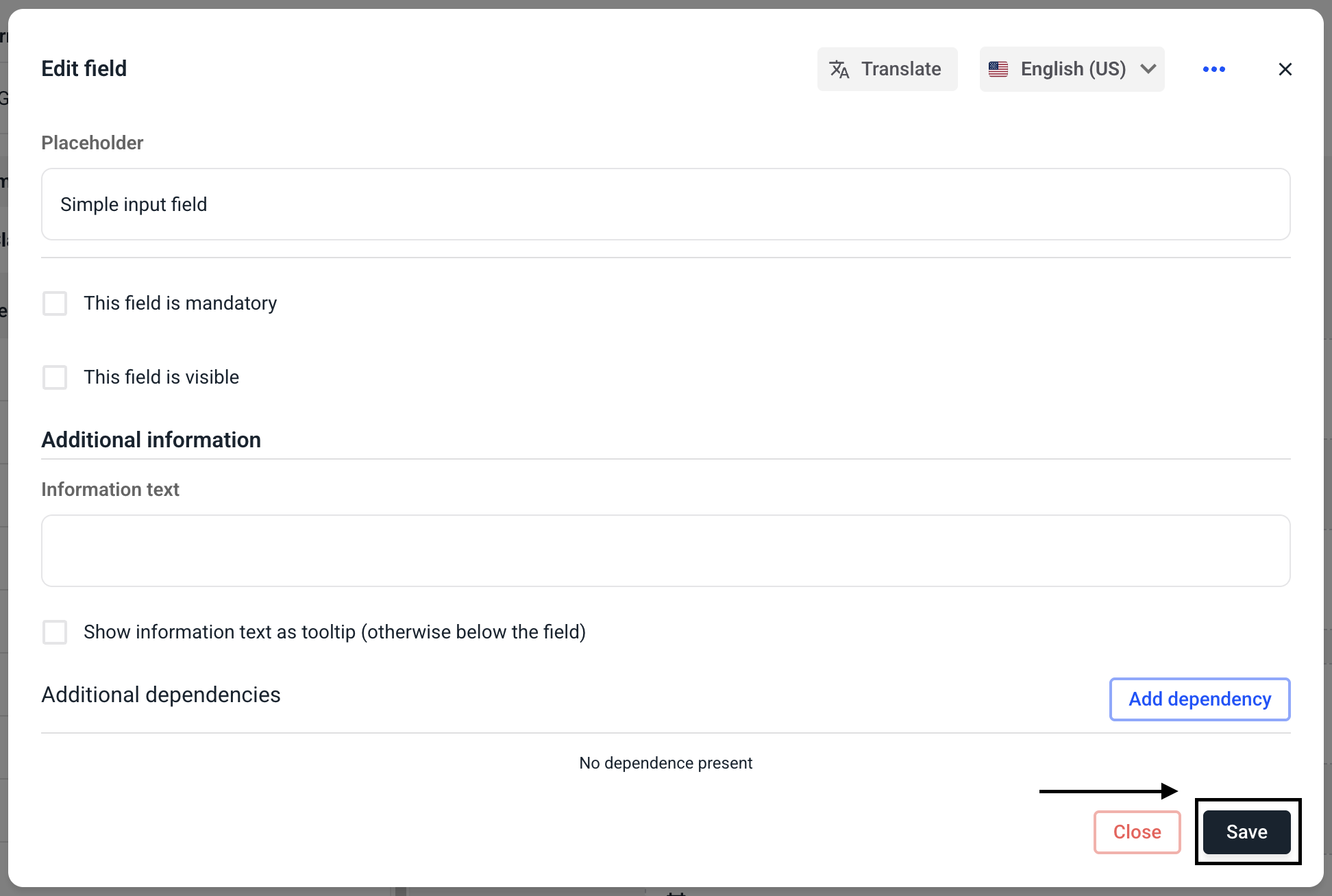Click the Save button
Screen dimensions: 1332x896
pos(1246,832)
